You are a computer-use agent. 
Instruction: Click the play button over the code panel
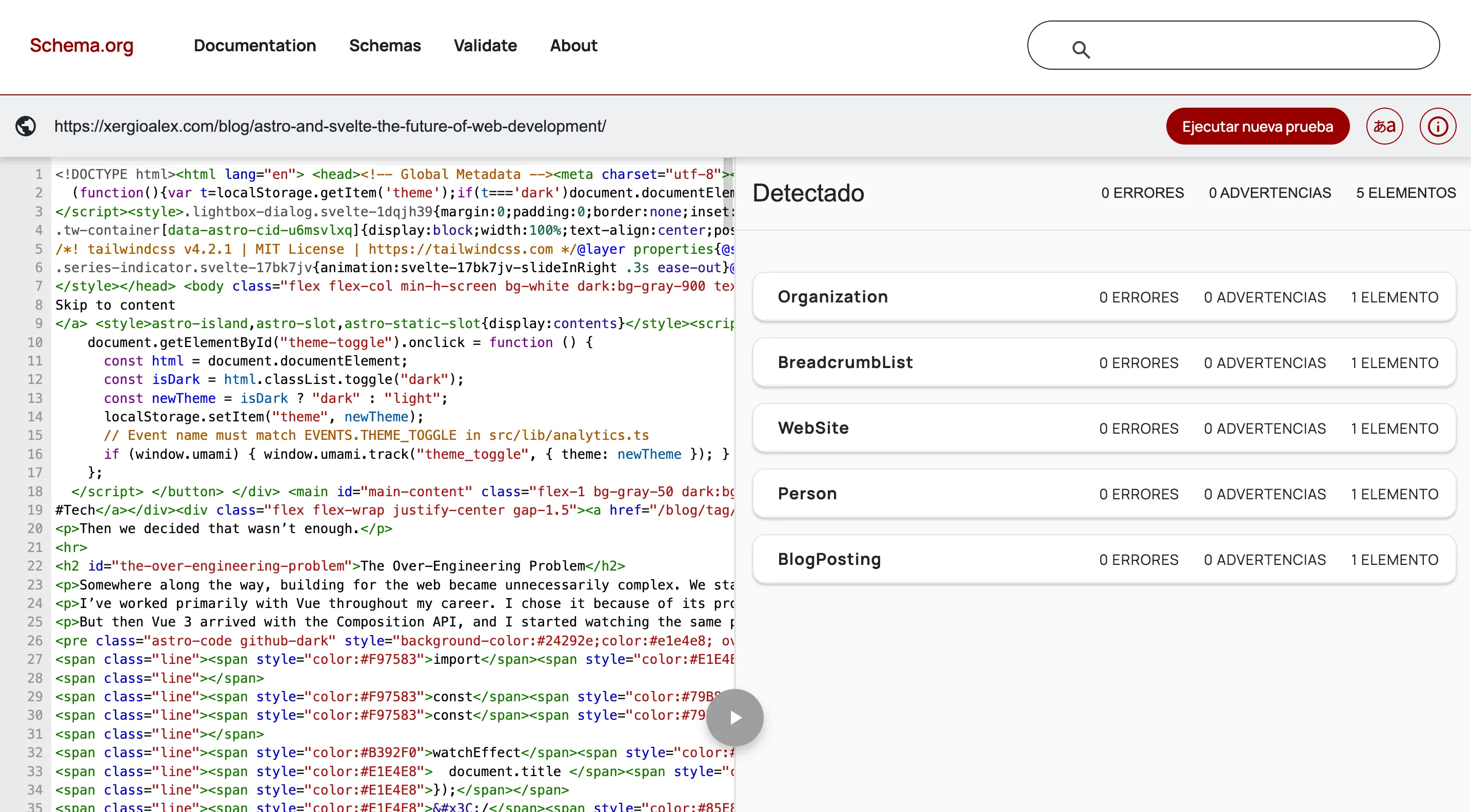735,717
